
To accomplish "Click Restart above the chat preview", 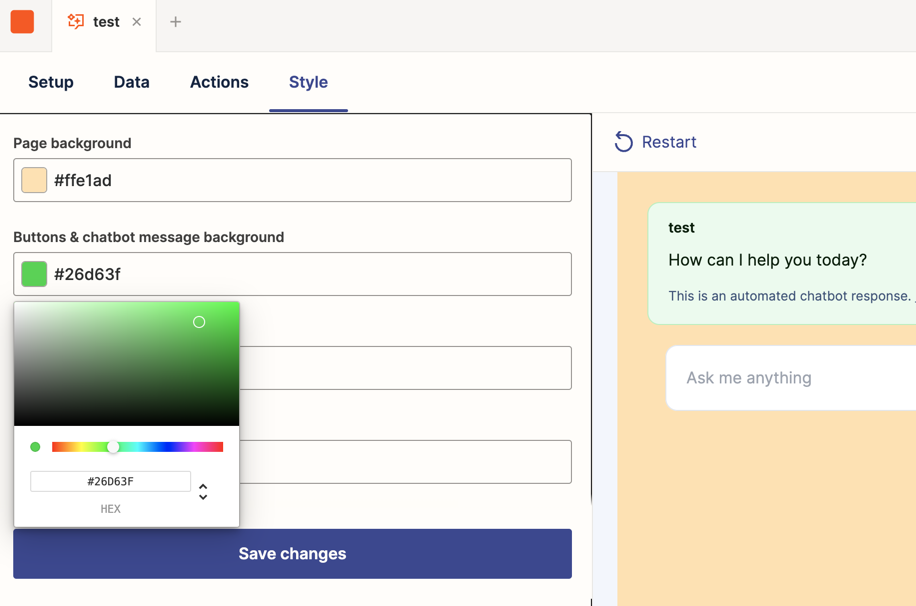I will (668, 142).
